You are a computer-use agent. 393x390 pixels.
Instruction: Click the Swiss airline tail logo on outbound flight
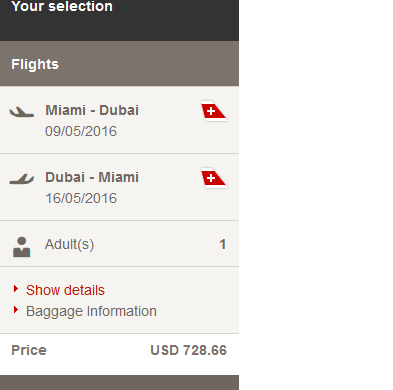pyautogui.click(x=214, y=111)
